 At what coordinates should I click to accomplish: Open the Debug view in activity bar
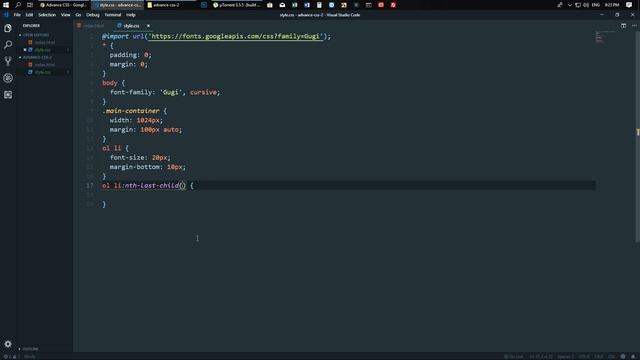click(x=8, y=78)
